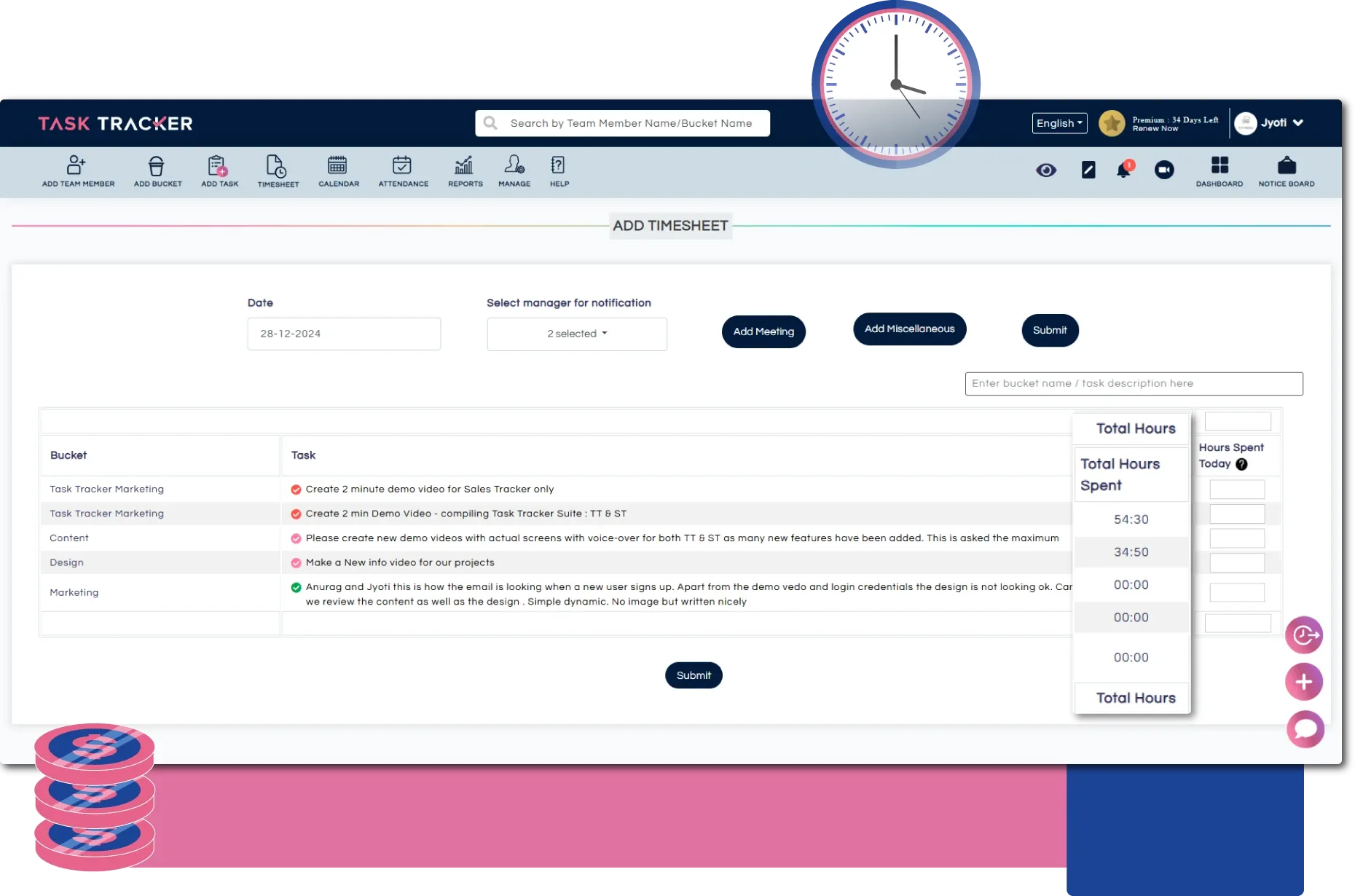
Task: Open the pink chat bubble button
Action: tap(1305, 728)
